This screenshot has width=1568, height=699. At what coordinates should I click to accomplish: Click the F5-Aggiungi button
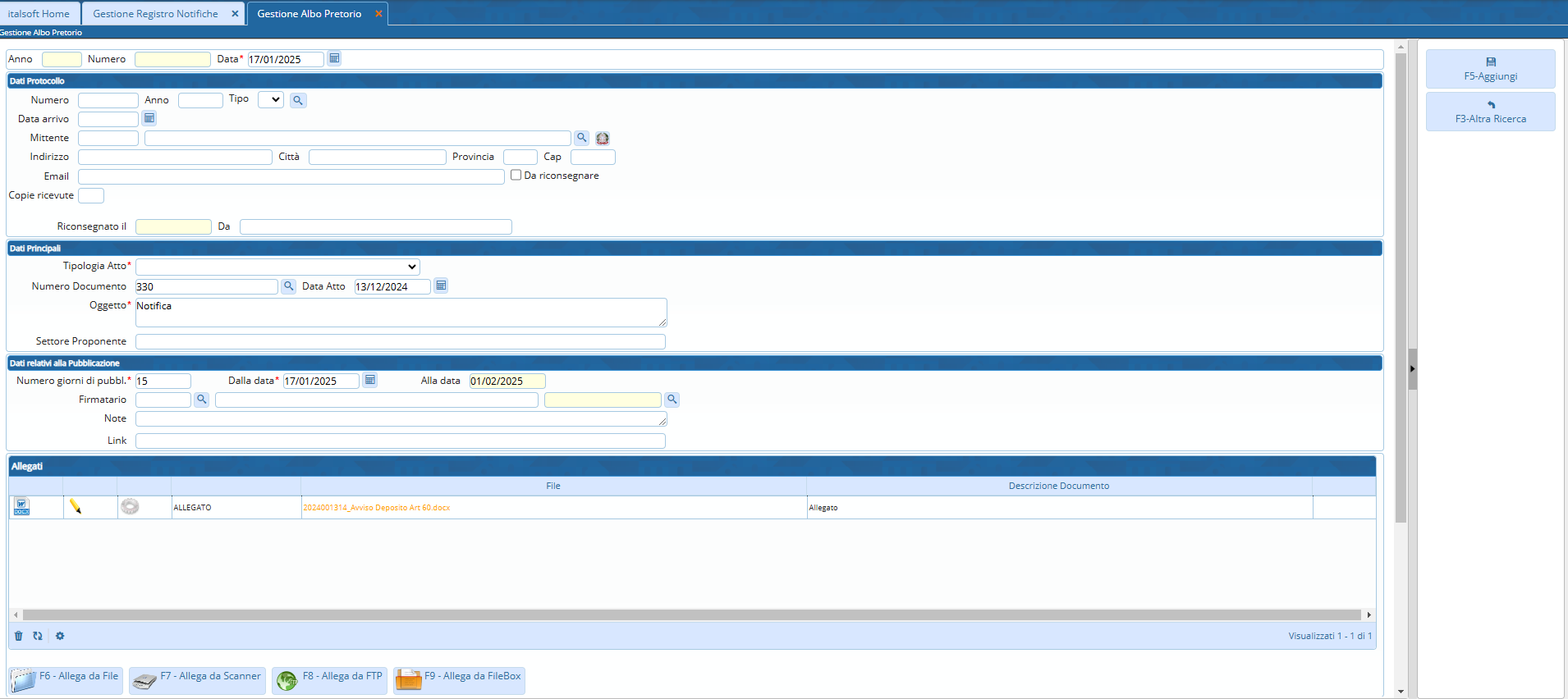(1490, 69)
